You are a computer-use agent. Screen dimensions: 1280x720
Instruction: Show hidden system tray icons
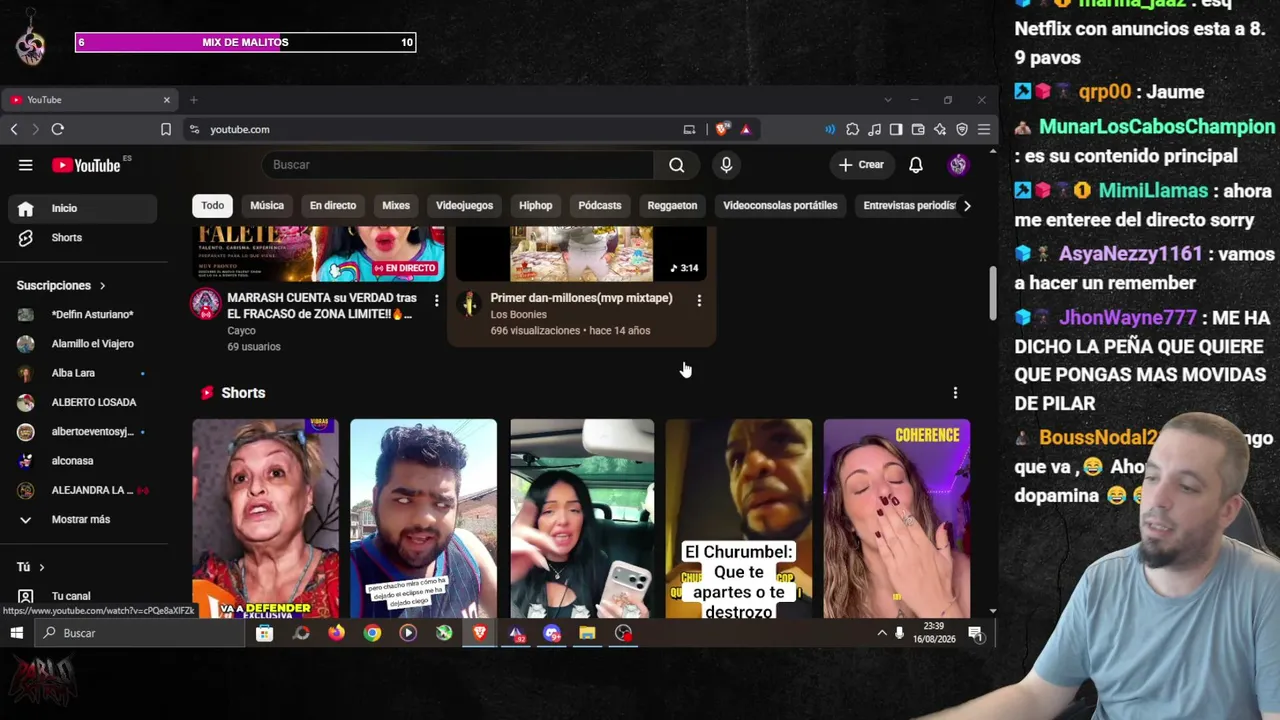click(882, 633)
